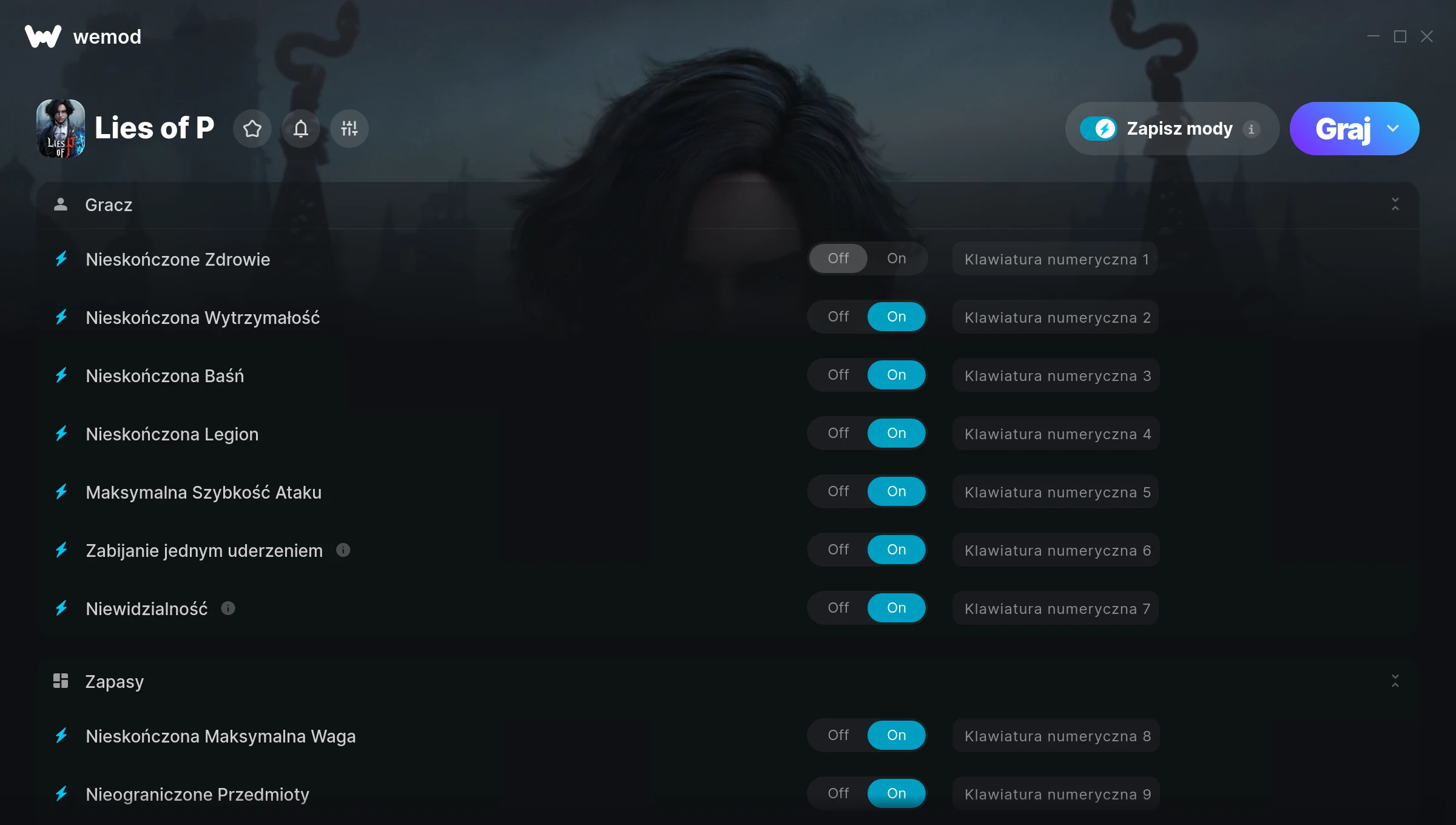The image size is (1456, 825).
Task: Click the WeMod logo icon
Action: coord(43,36)
